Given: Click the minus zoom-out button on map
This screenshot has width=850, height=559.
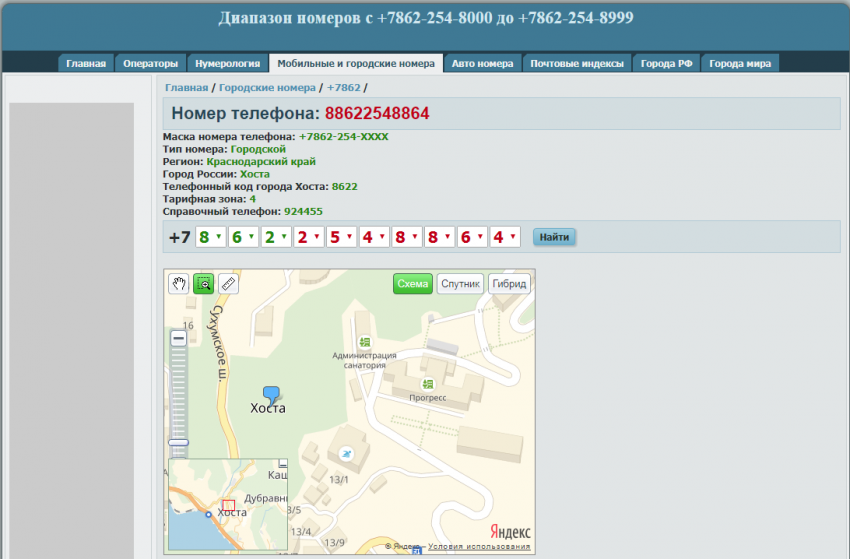Looking at the screenshot, I should point(178,339).
